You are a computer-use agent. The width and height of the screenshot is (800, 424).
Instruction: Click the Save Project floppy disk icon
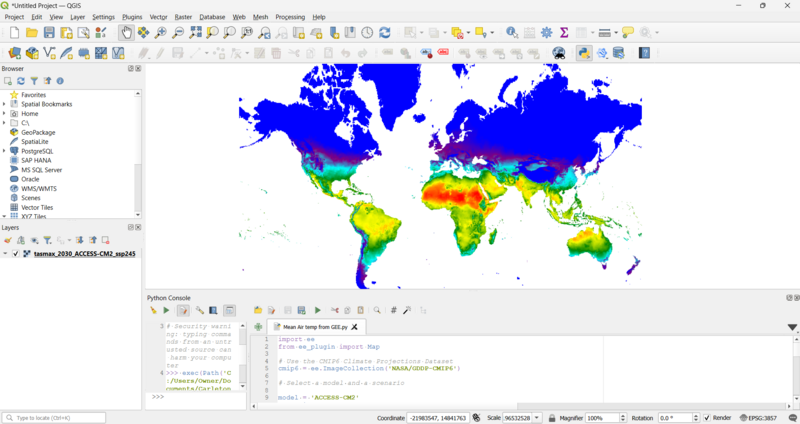pos(50,33)
